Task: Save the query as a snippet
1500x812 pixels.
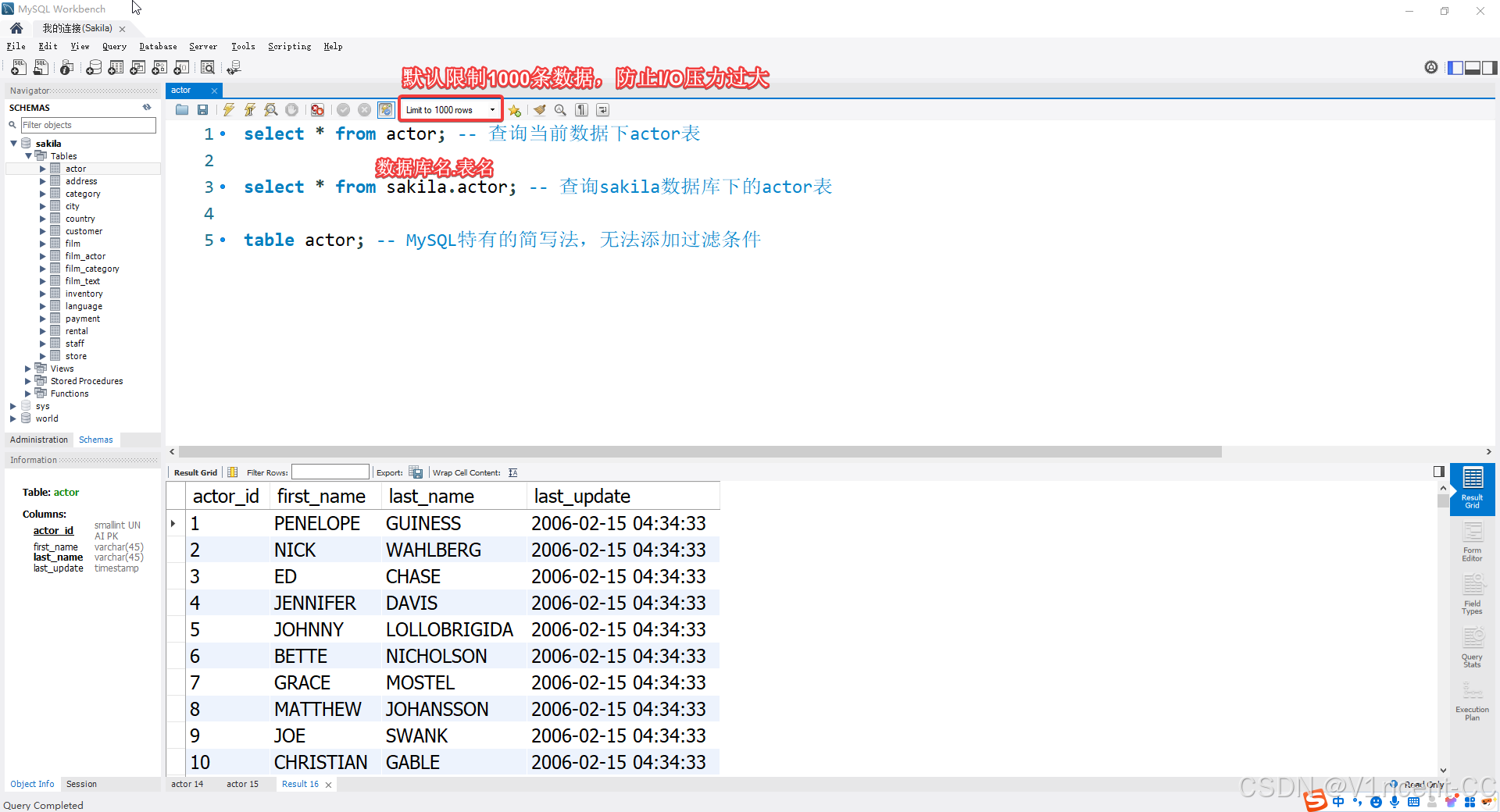Action: click(x=515, y=110)
